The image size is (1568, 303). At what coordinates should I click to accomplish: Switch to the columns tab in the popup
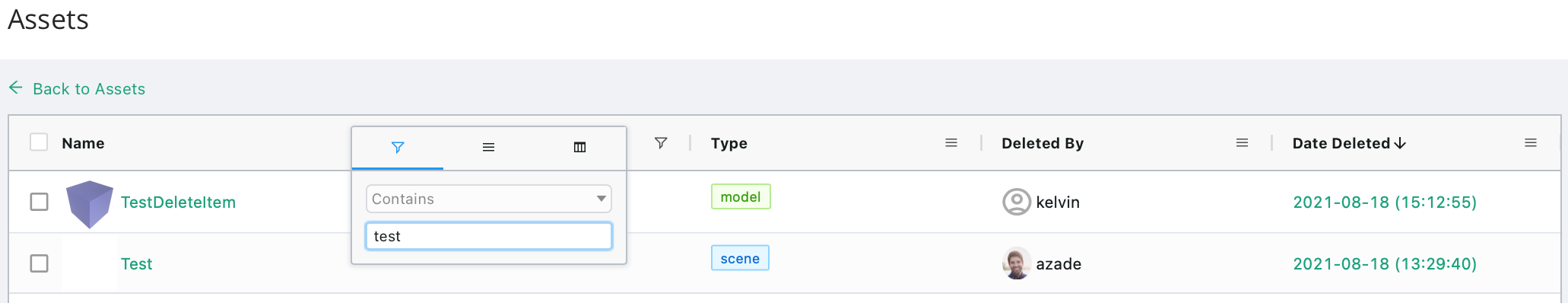tap(579, 147)
